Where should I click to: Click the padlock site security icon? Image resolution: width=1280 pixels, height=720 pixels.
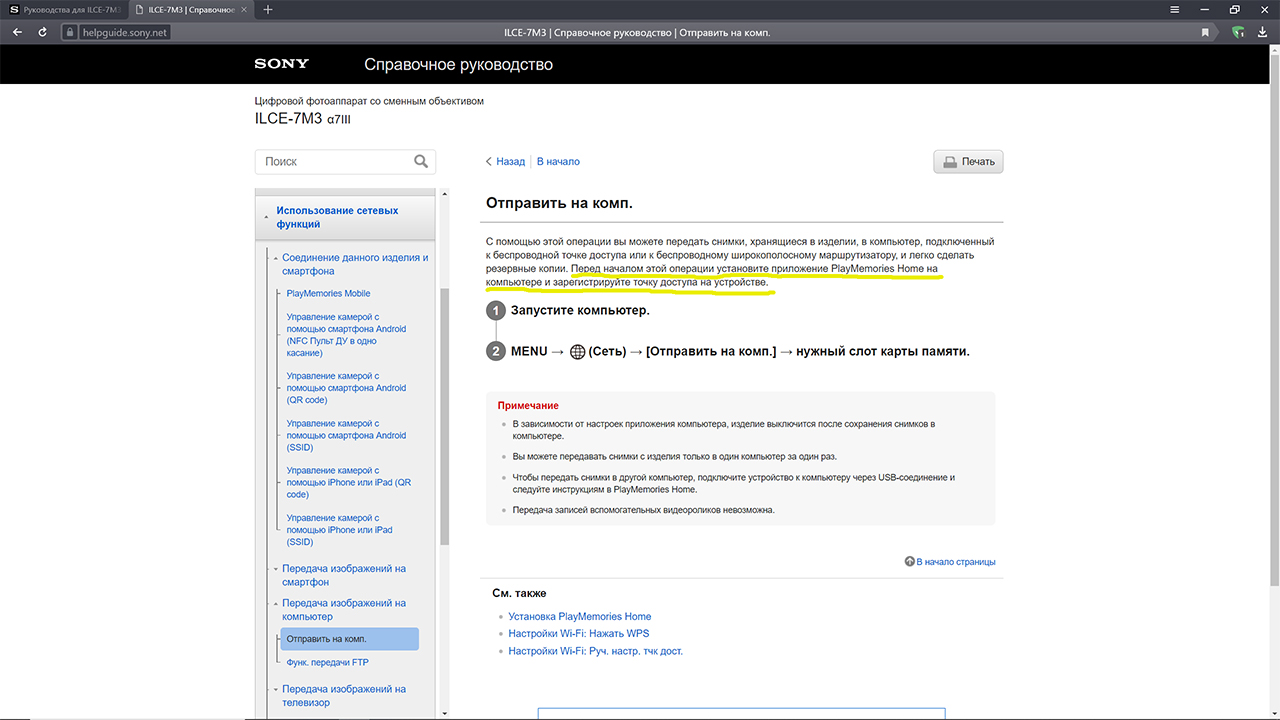click(69, 32)
